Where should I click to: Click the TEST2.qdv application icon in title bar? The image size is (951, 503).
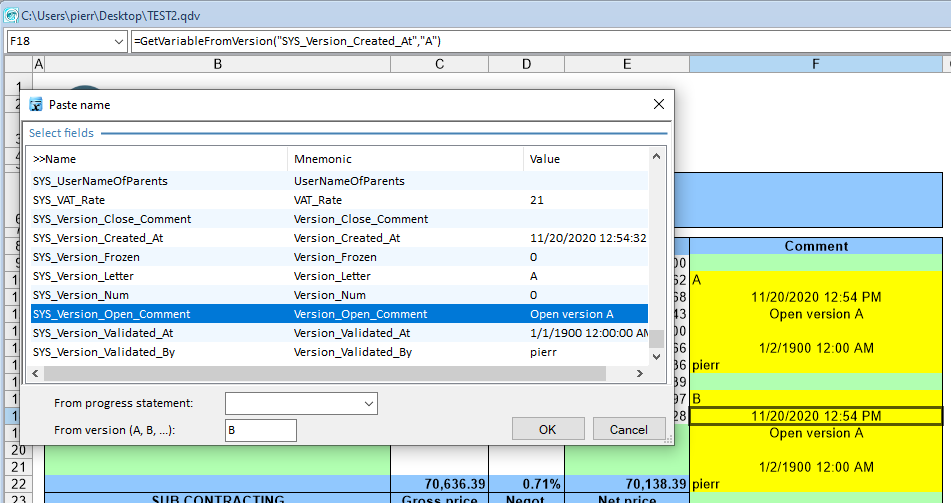[11, 13]
